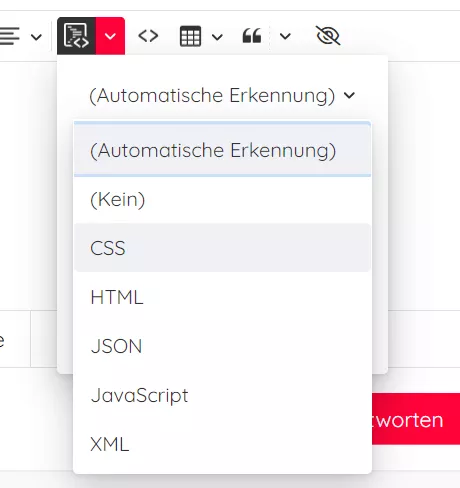Click the chevron beside Automatische Erkennung
This screenshot has width=460, height=488.
(349, 95)
